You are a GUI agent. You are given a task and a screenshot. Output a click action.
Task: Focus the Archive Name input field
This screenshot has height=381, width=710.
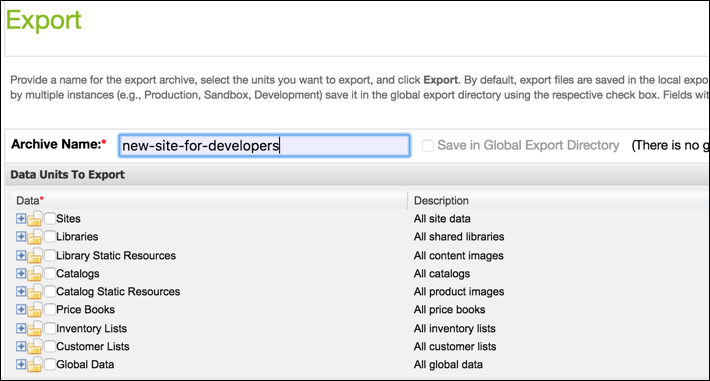point(264,145)
